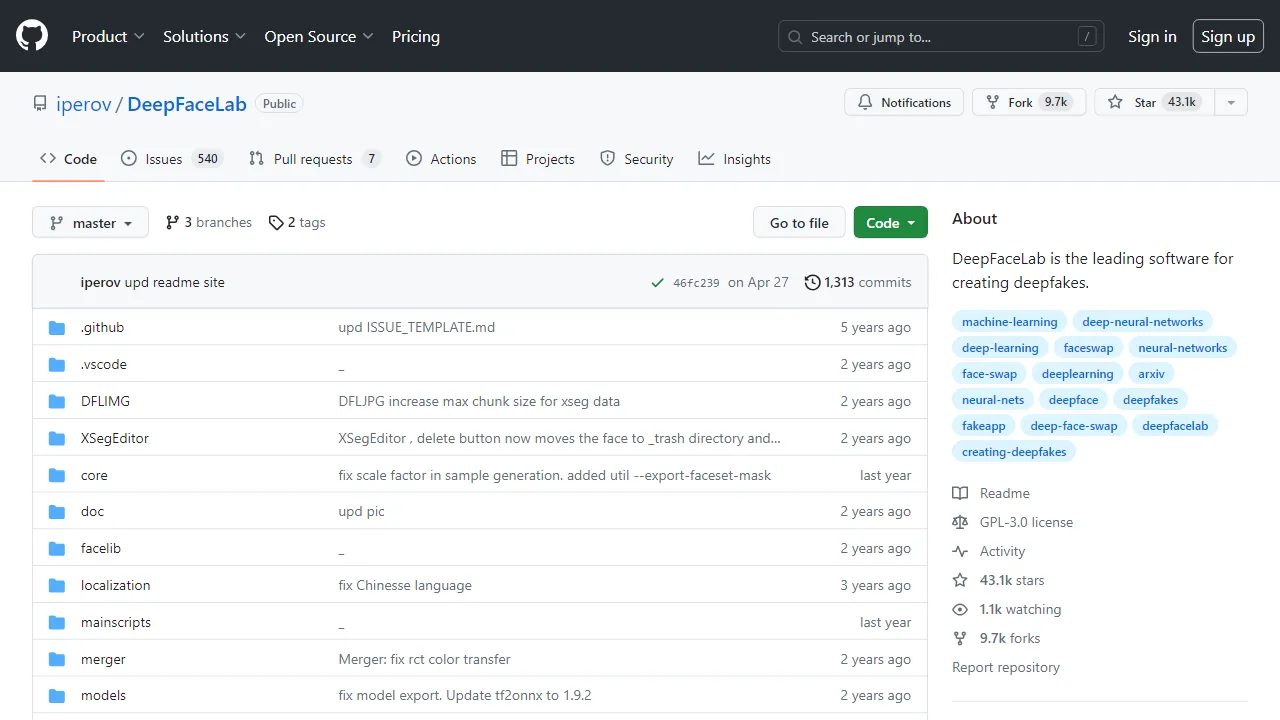This screenshot has width=1280, height=720.
Task: Focus the Search or jump to field
Action: pos(941,37)
